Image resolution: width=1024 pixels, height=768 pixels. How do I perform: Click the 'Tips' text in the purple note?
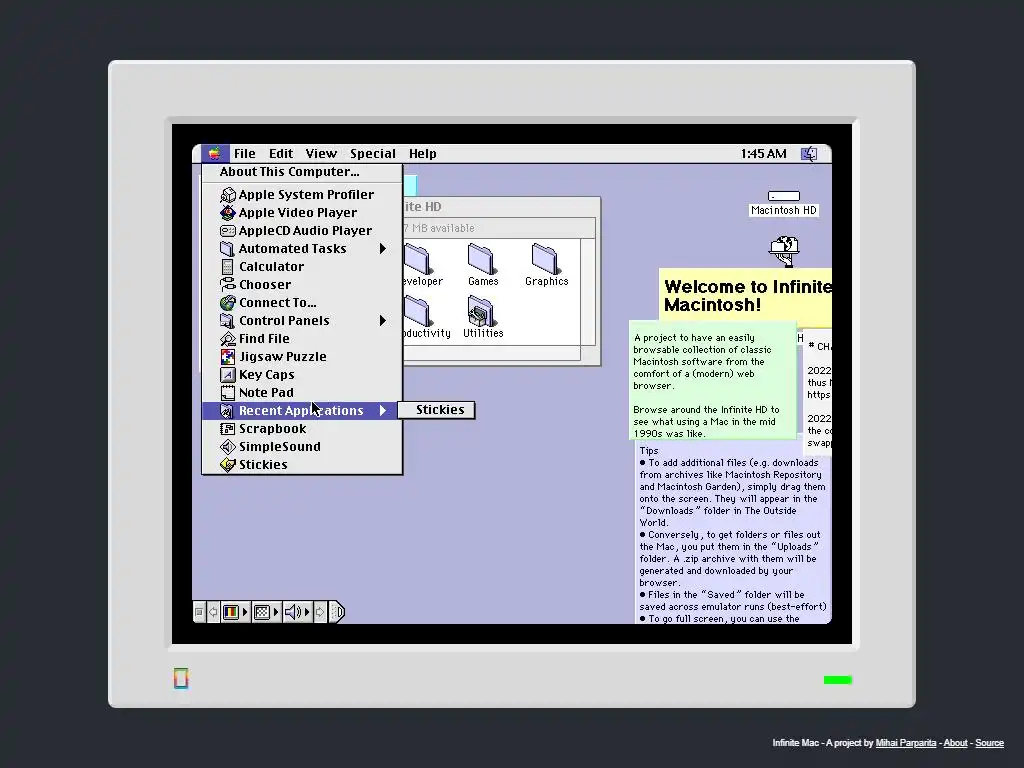(x=648, y=451)
